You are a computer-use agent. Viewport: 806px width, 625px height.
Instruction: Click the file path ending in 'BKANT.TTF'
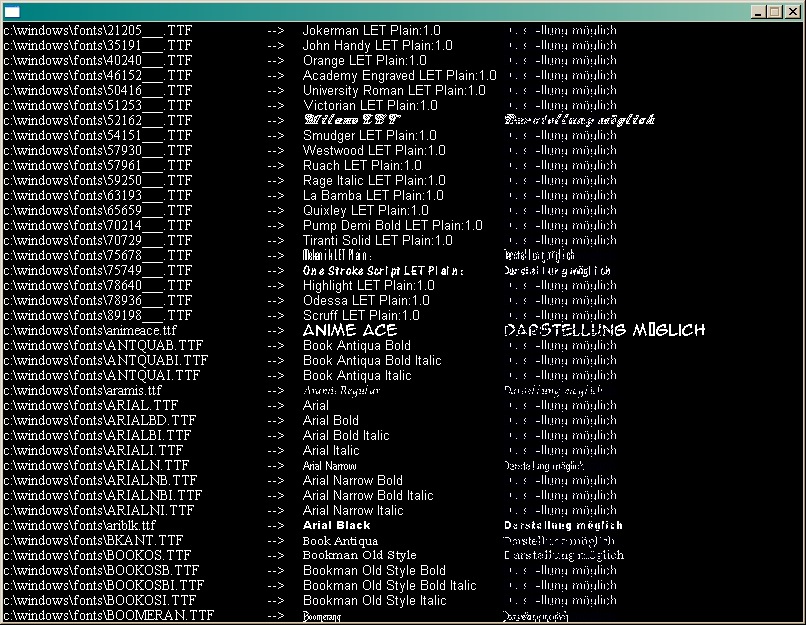[x=93, y=540]
